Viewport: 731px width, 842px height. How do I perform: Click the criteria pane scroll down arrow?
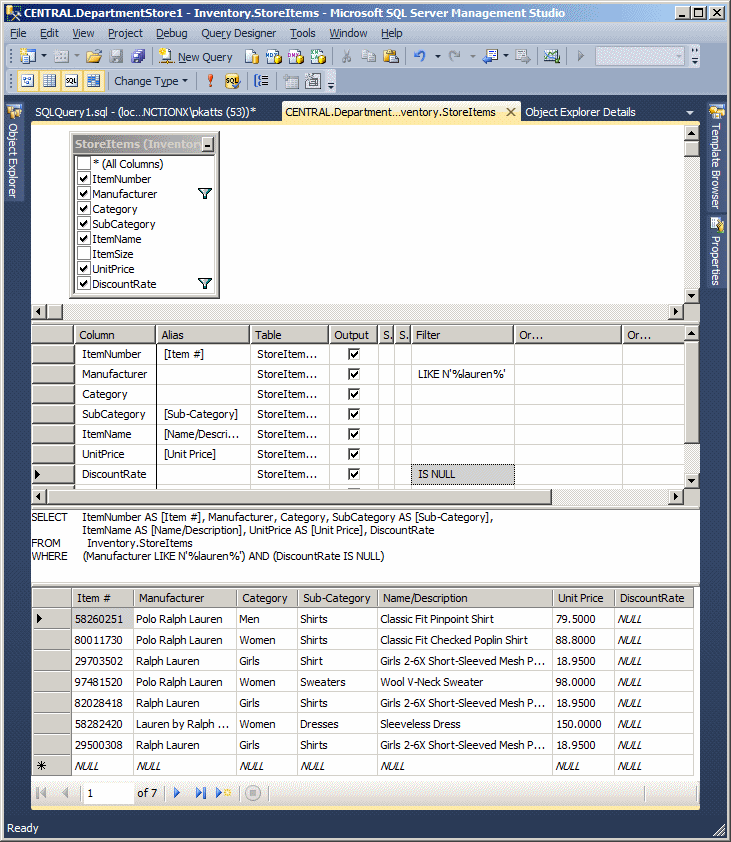692,481
